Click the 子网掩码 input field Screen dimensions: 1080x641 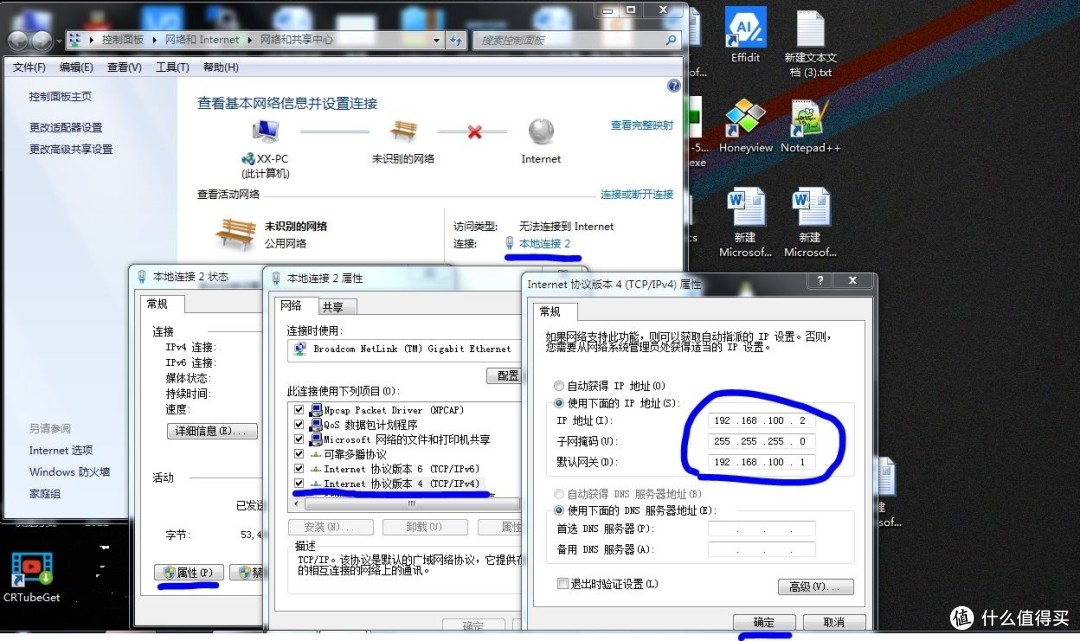[761, 441]
